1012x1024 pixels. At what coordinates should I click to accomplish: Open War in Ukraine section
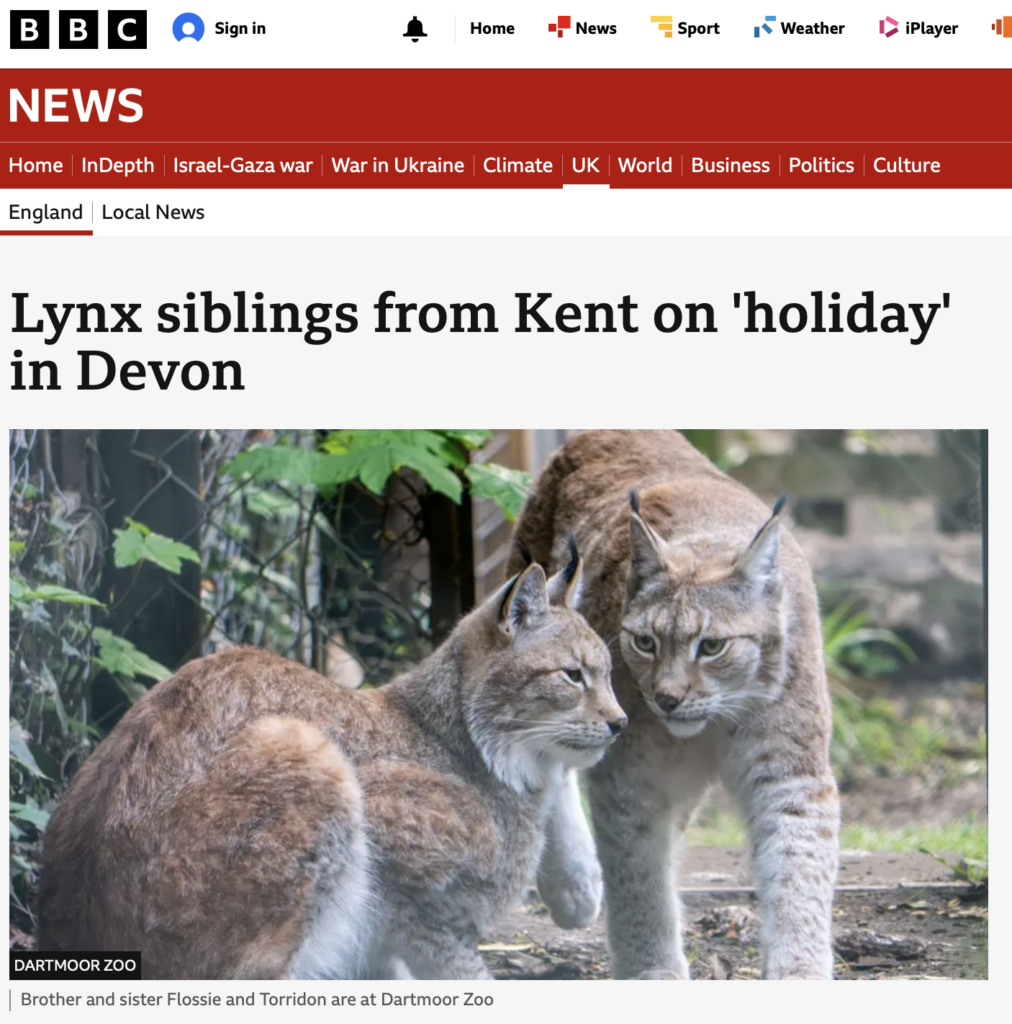pyautogui.click(x=398, y=165)
